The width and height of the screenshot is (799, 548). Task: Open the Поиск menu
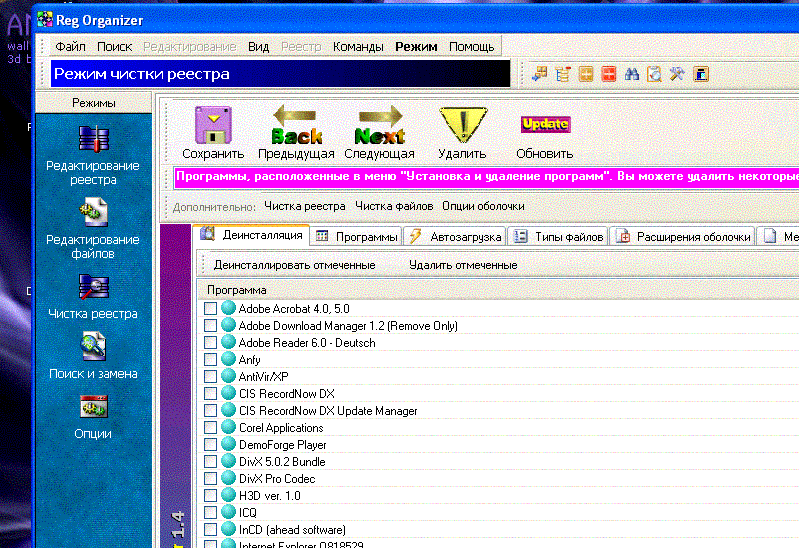coord(115,46)
